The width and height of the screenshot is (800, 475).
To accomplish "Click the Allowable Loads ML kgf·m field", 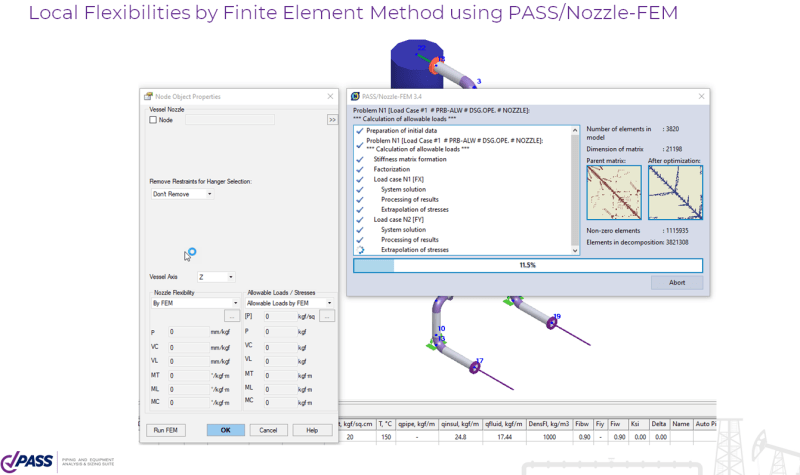I will pos(280,389).
